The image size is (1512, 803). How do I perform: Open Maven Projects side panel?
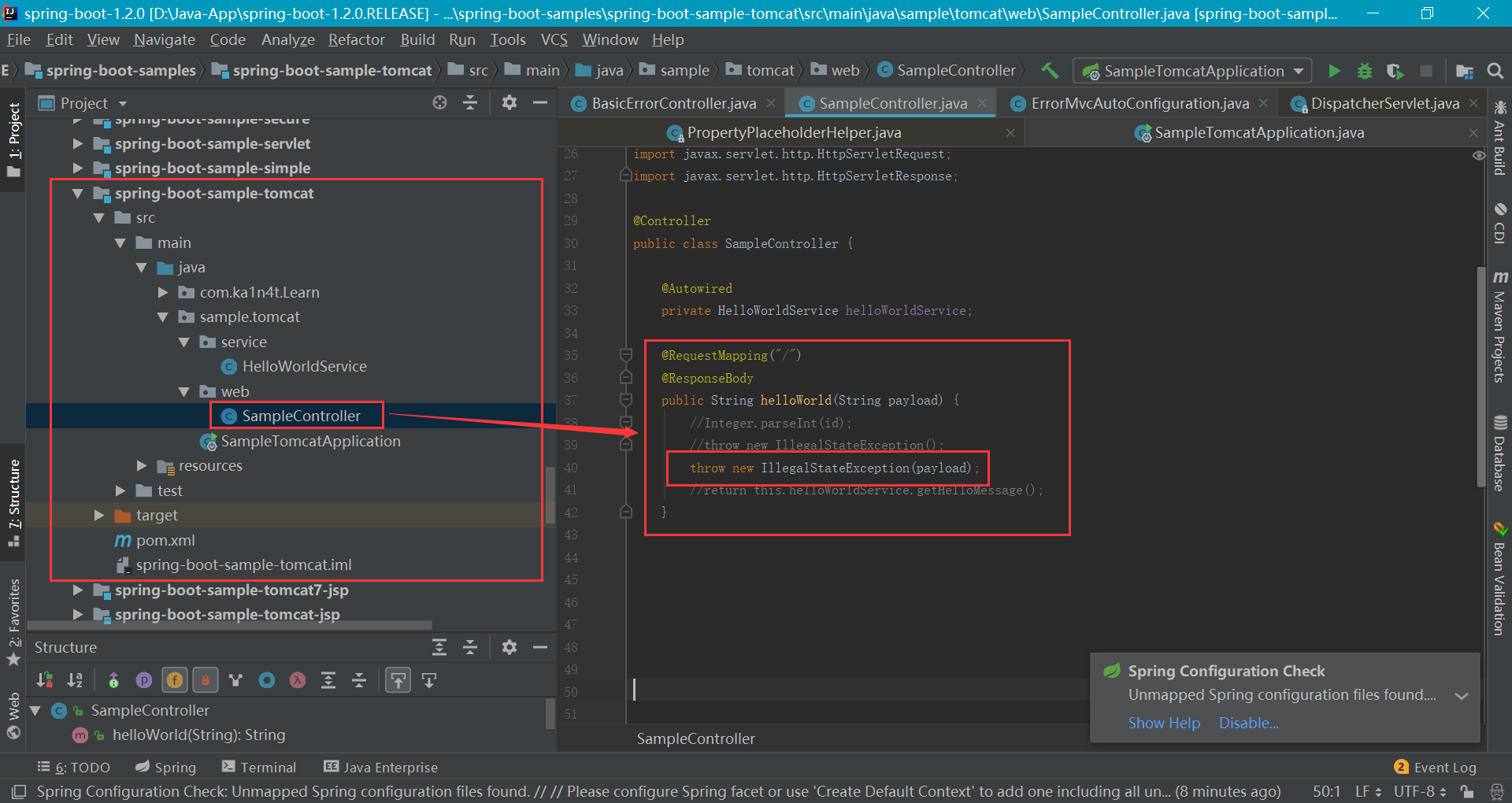1499,327
